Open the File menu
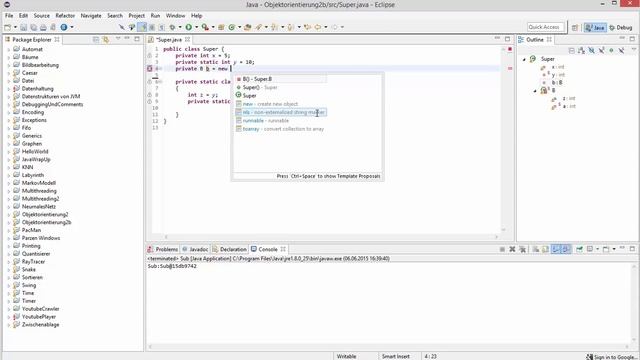This screenshot has width=640, height=360. (9, 16)
